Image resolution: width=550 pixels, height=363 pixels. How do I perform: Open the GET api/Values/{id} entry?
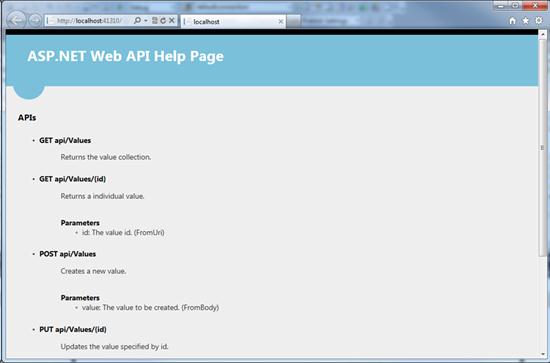point(73,179)
